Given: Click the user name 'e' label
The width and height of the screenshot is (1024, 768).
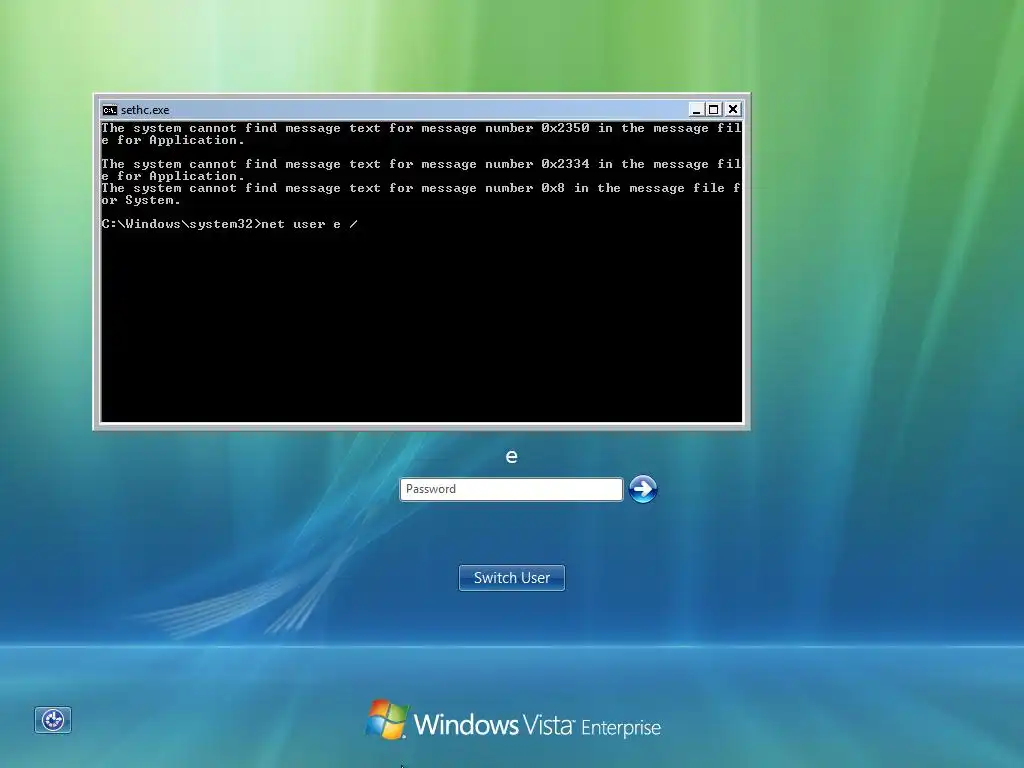Looking at the screenshot, I should (511, 456).
